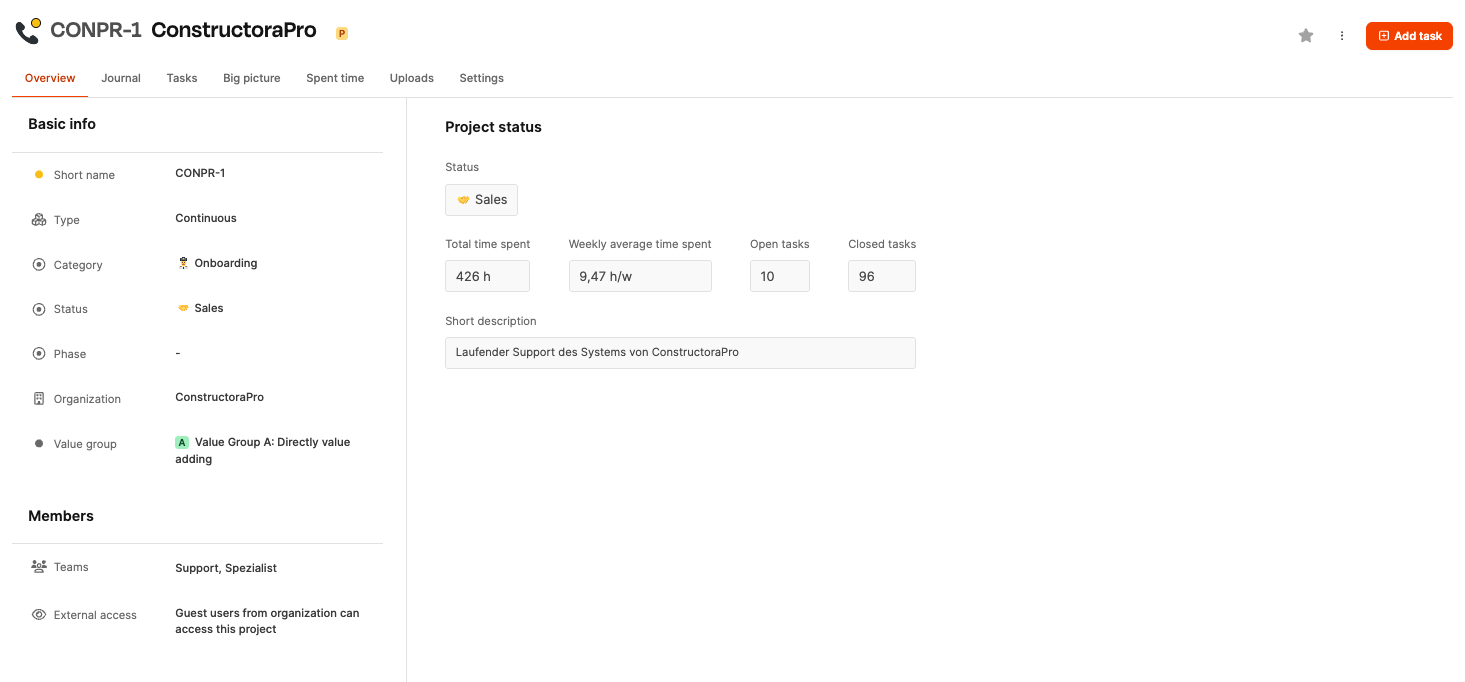Click the External access eye icon

(39, 615)
